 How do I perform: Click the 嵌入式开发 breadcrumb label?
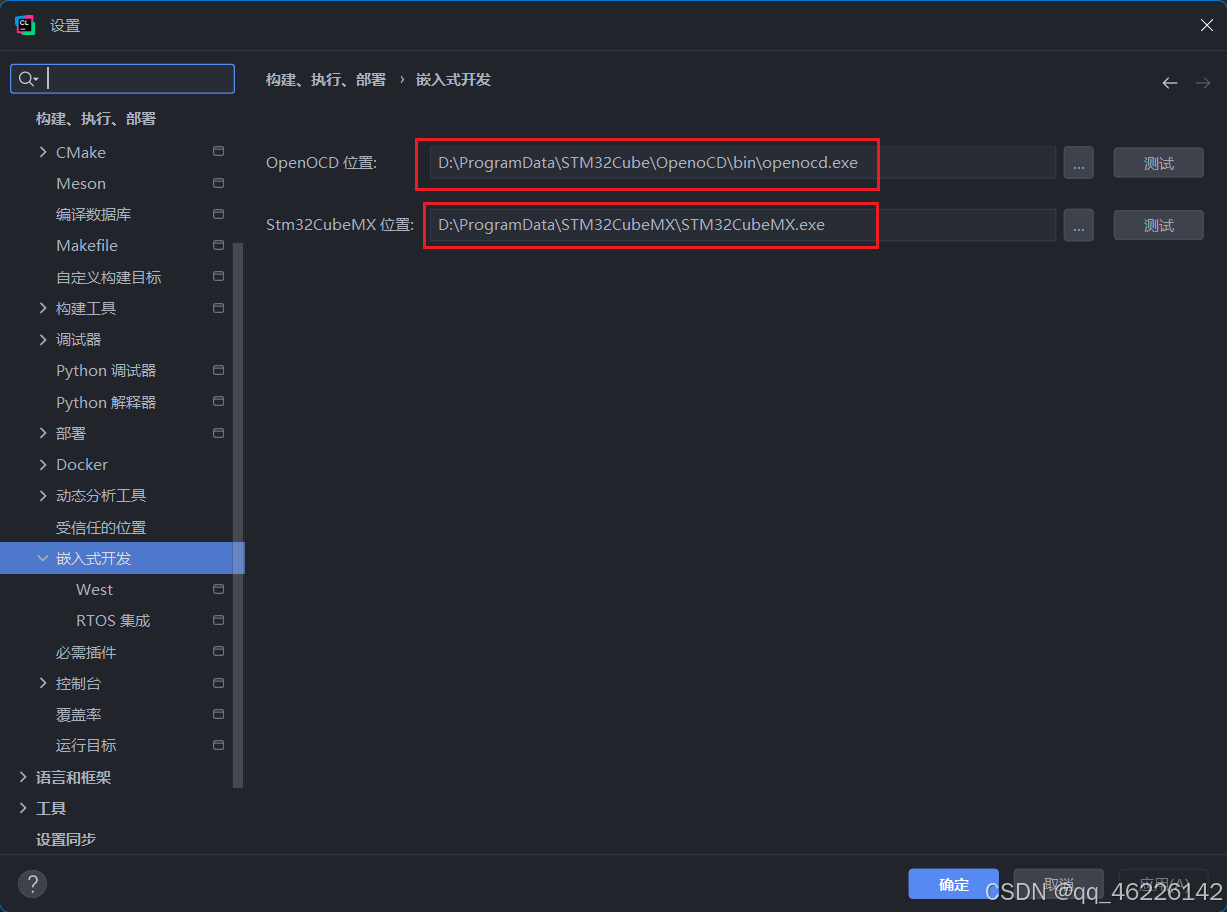(453, 79)
